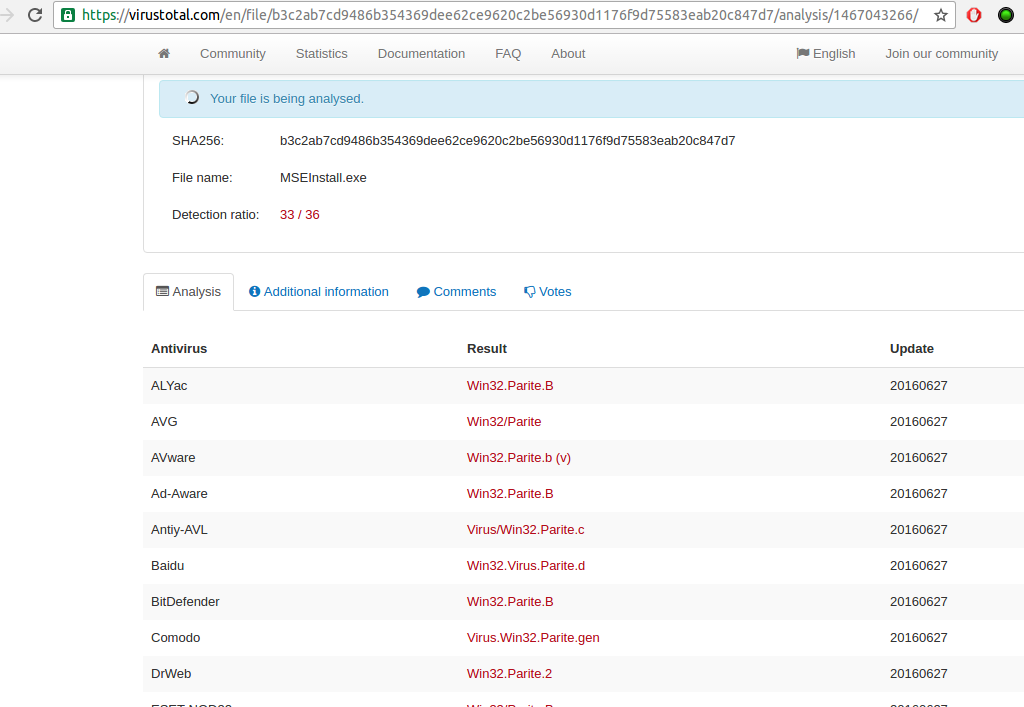Switch to the Votes tab
The image size is (1024, 707).
click(x=547, y=292)
